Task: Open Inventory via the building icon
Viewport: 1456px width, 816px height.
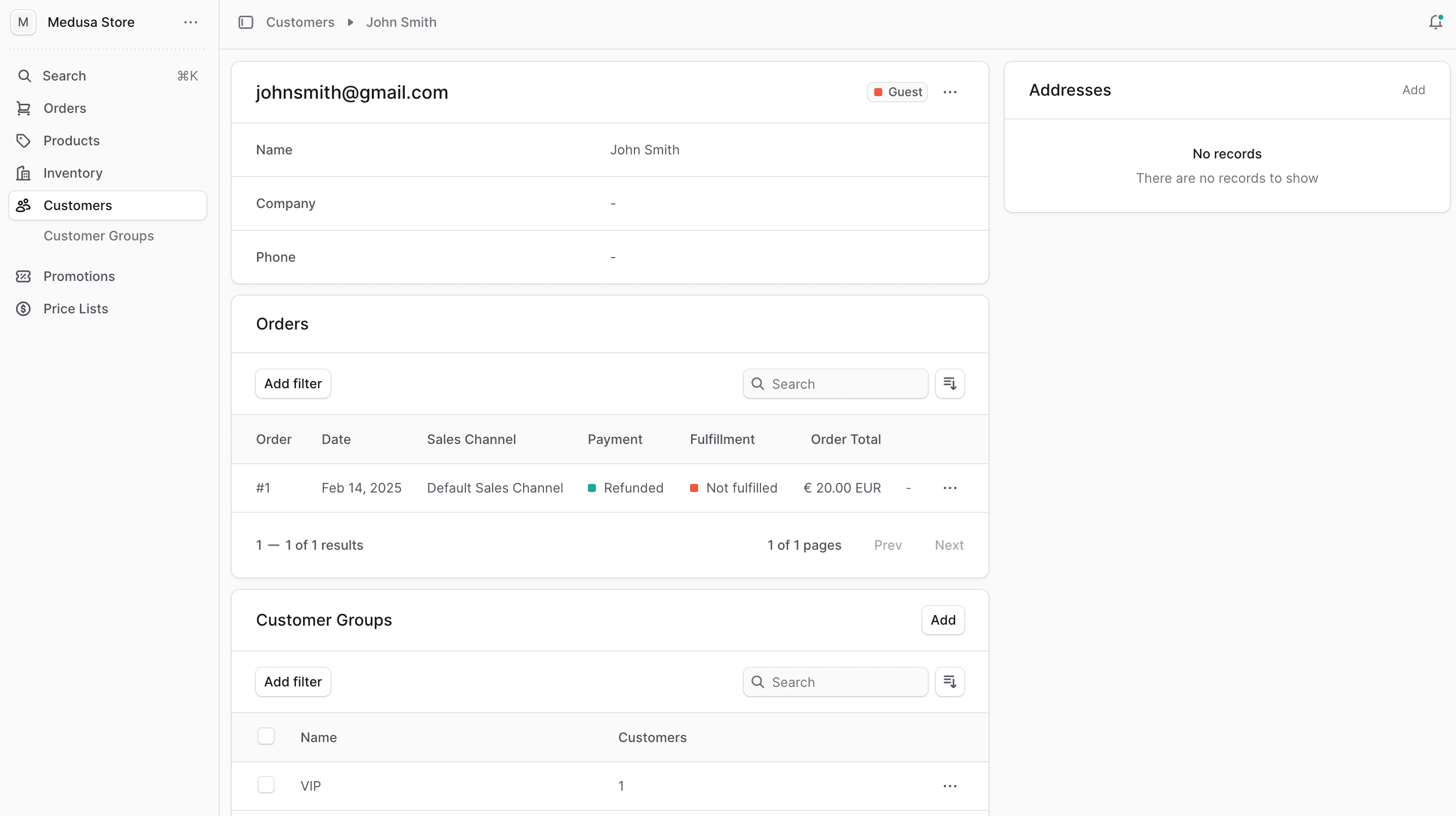Action: (23, 173)
